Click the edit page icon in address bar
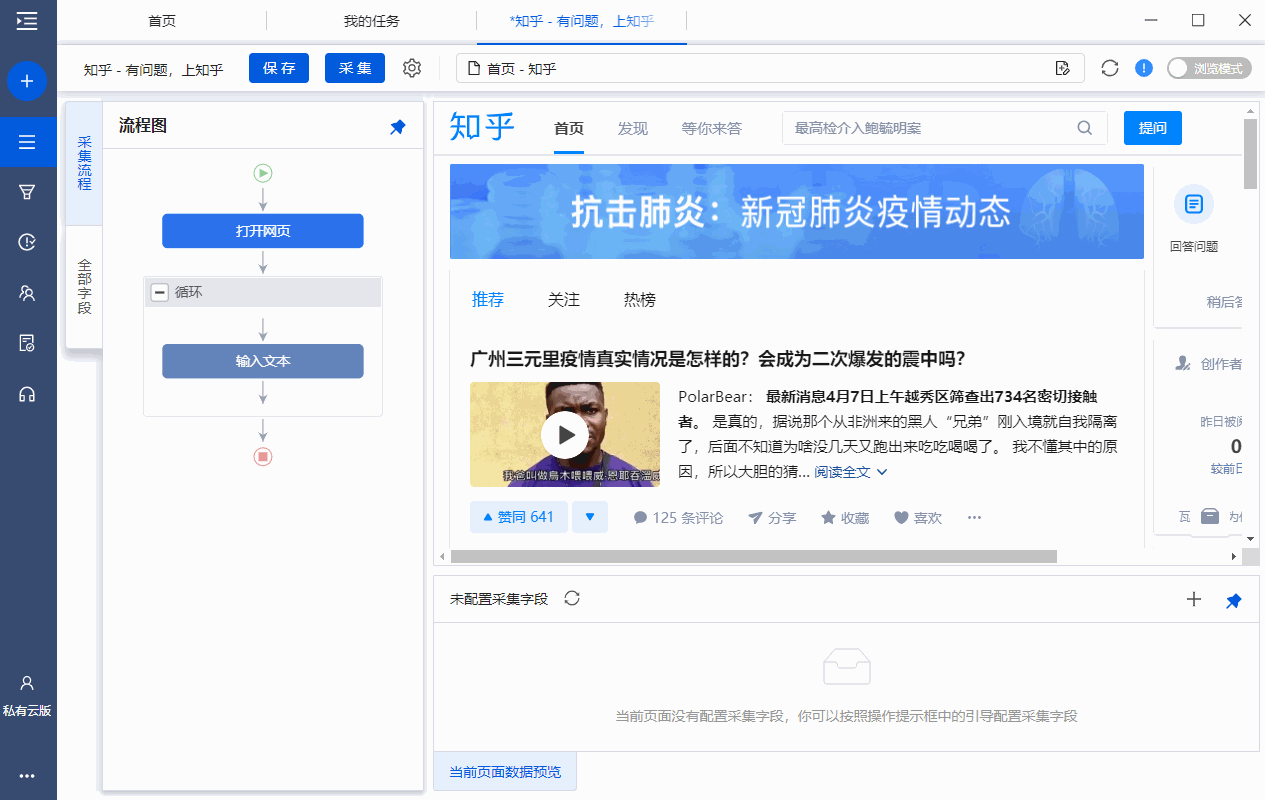 [x=1063, y=68]
